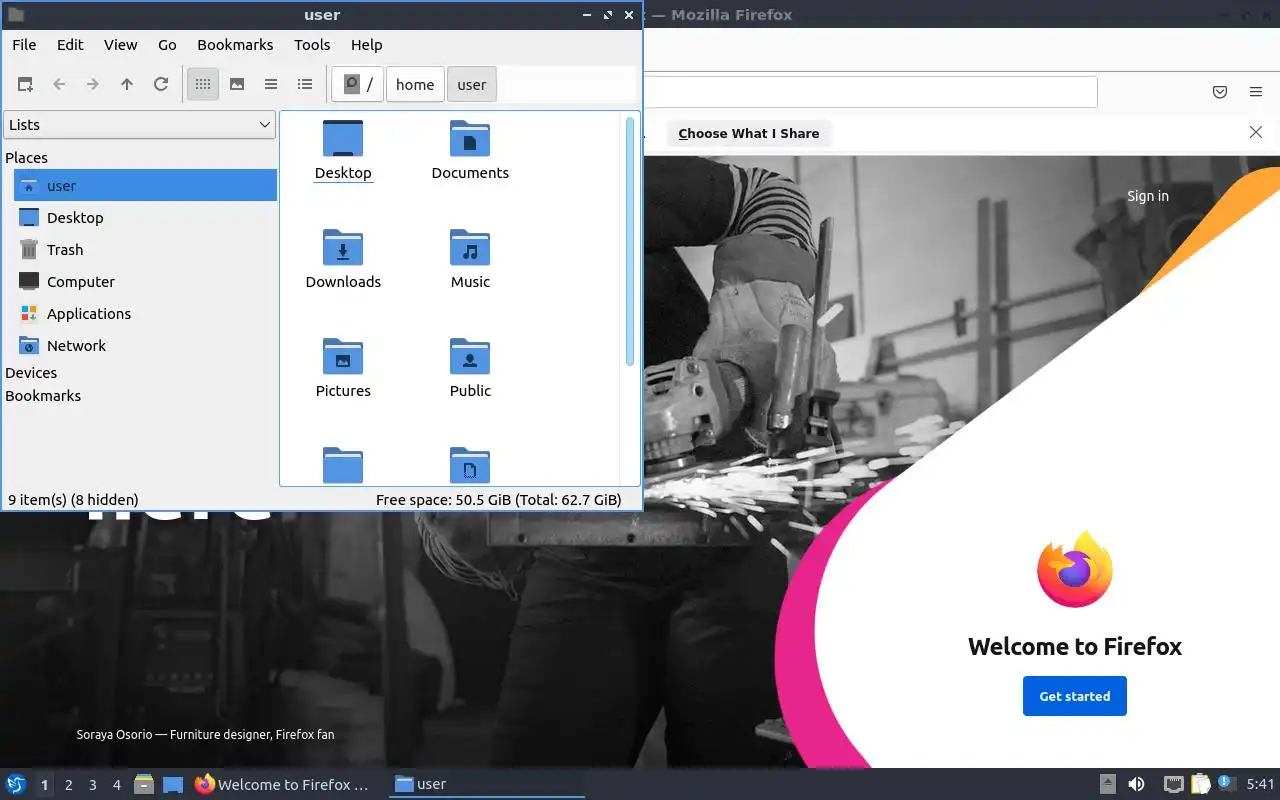The image size is (1280, 800).
Task: Go forward in folder history
Action: [93, 85]
